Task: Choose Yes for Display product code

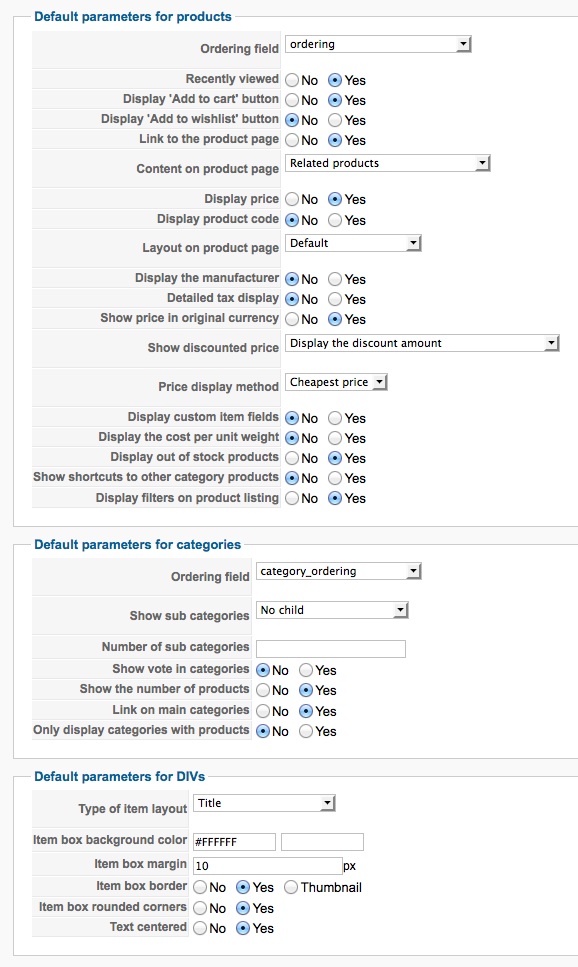Action: pyautogui.click(x=335, y=220)
